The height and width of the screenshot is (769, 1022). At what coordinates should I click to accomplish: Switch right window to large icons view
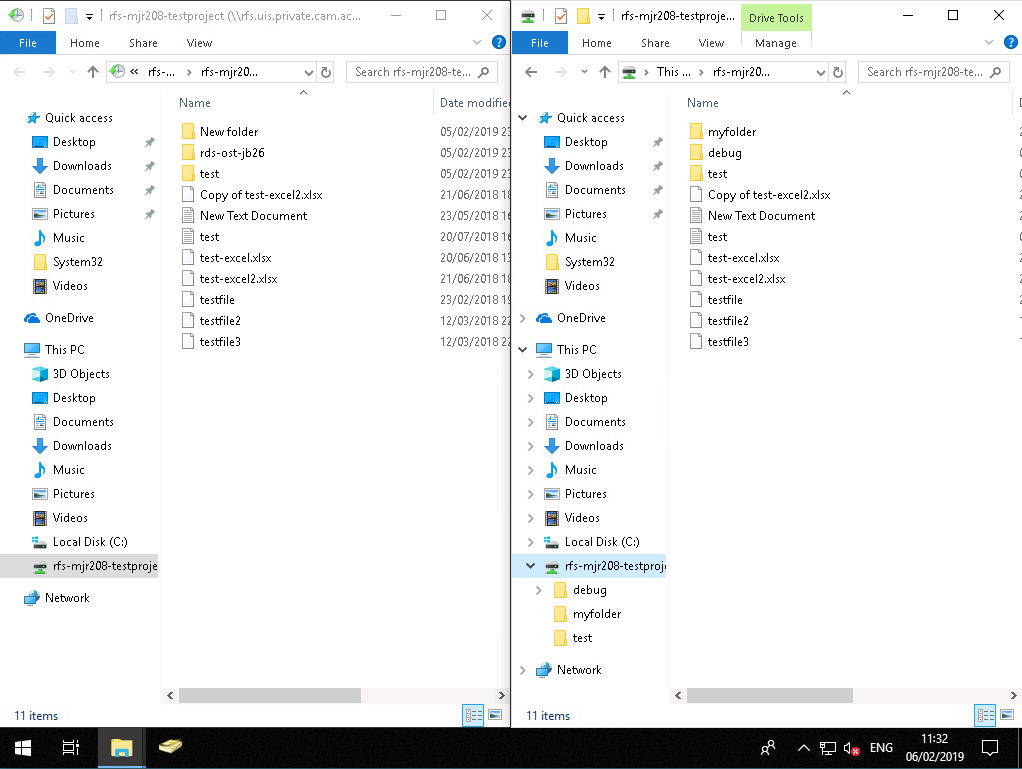(x=1006, y=715)
